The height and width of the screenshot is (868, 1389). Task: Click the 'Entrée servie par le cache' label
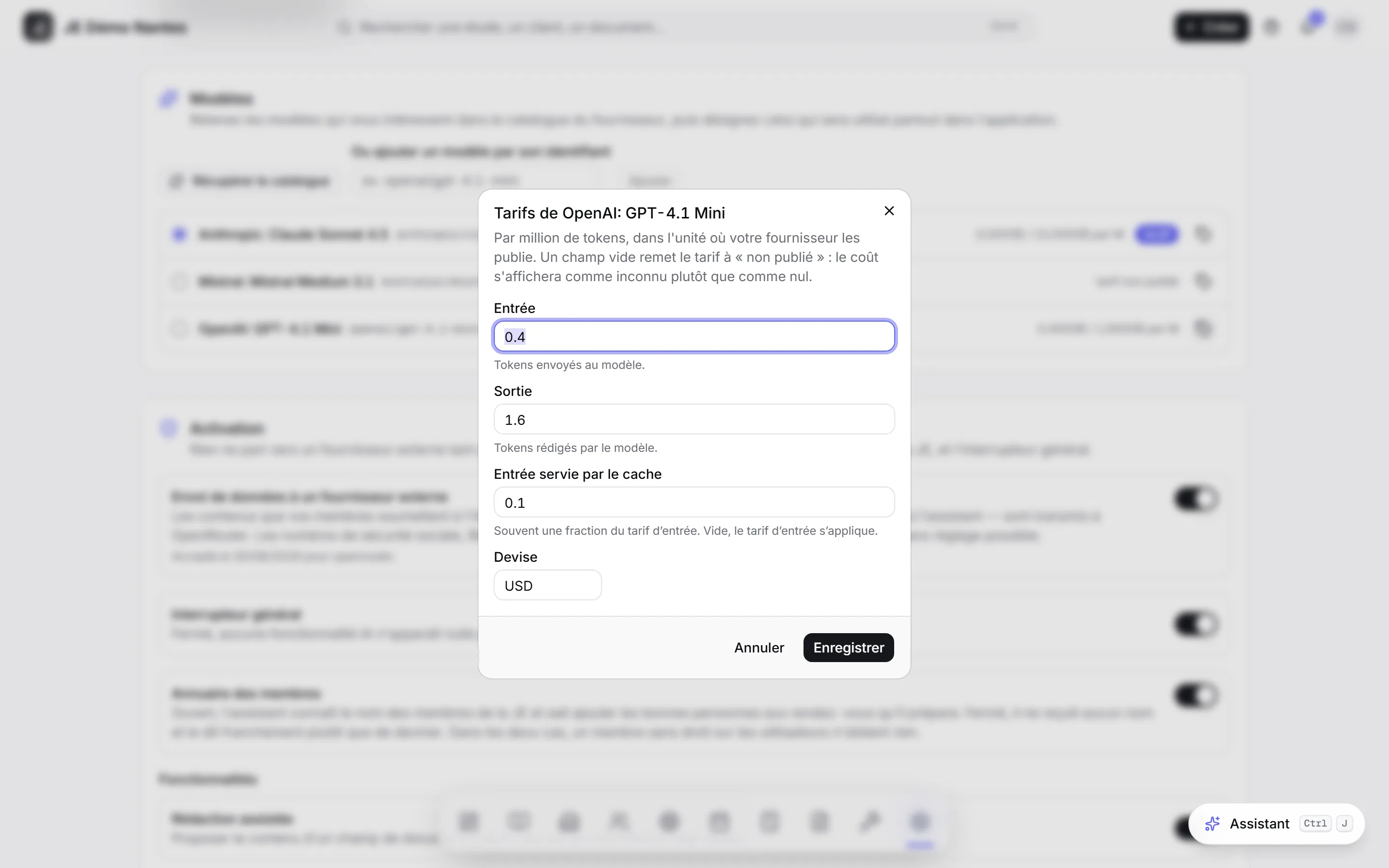(x=578, y=474)
